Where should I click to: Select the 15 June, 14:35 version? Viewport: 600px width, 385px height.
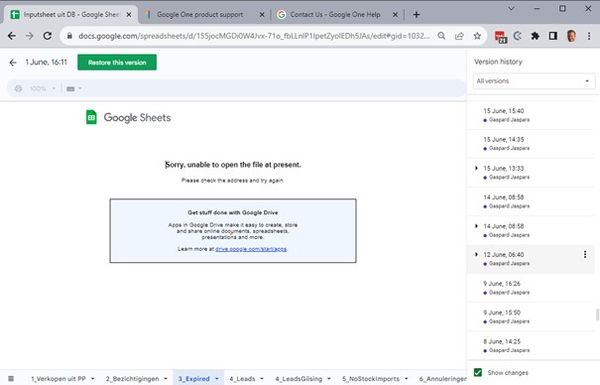point(531,144)
